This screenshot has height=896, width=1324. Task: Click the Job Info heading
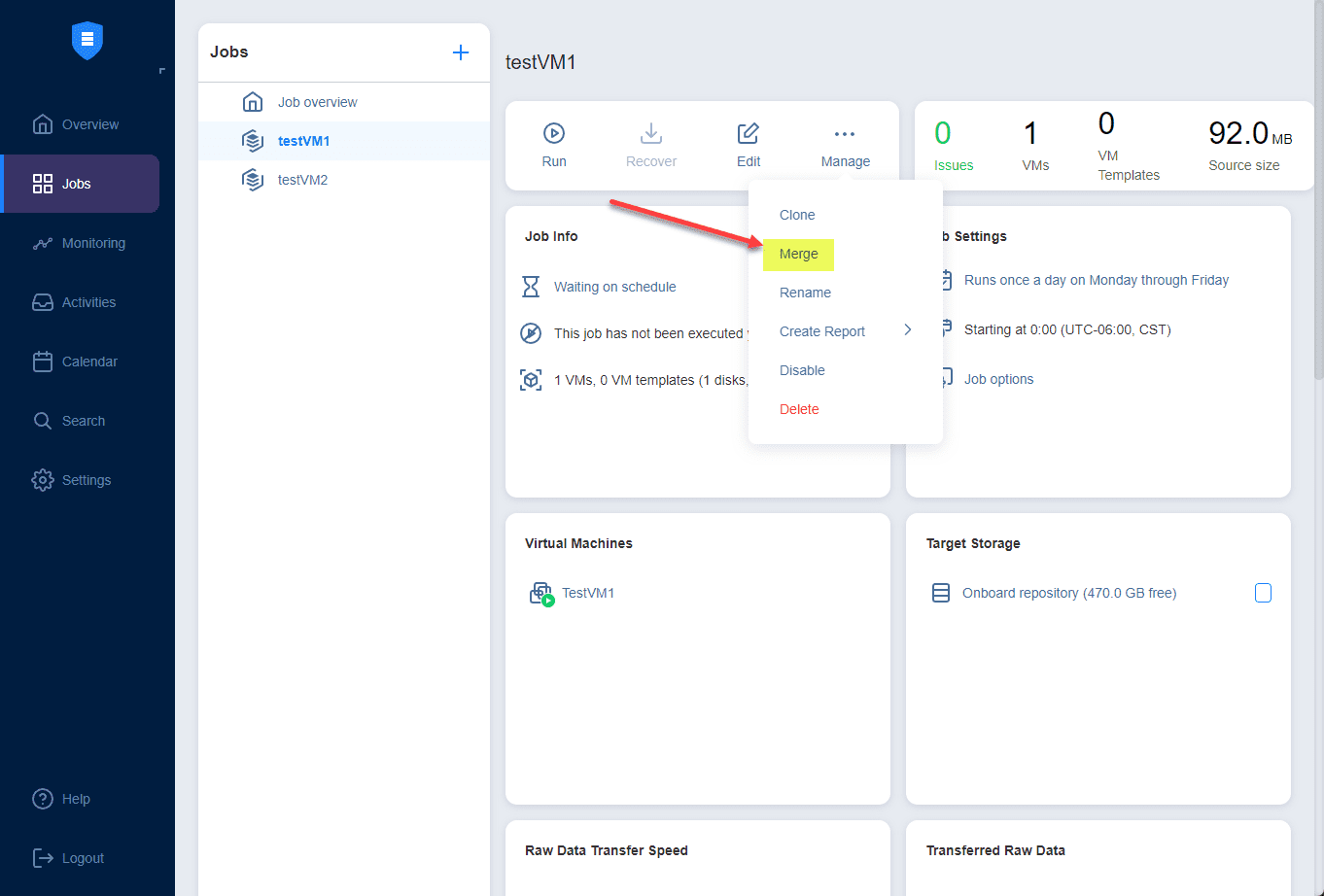click(x=551, y=236)
